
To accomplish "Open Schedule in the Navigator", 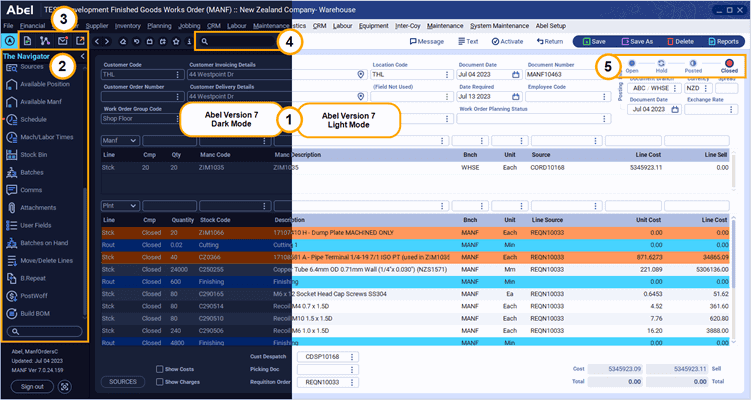I will [x=33, y=118].
